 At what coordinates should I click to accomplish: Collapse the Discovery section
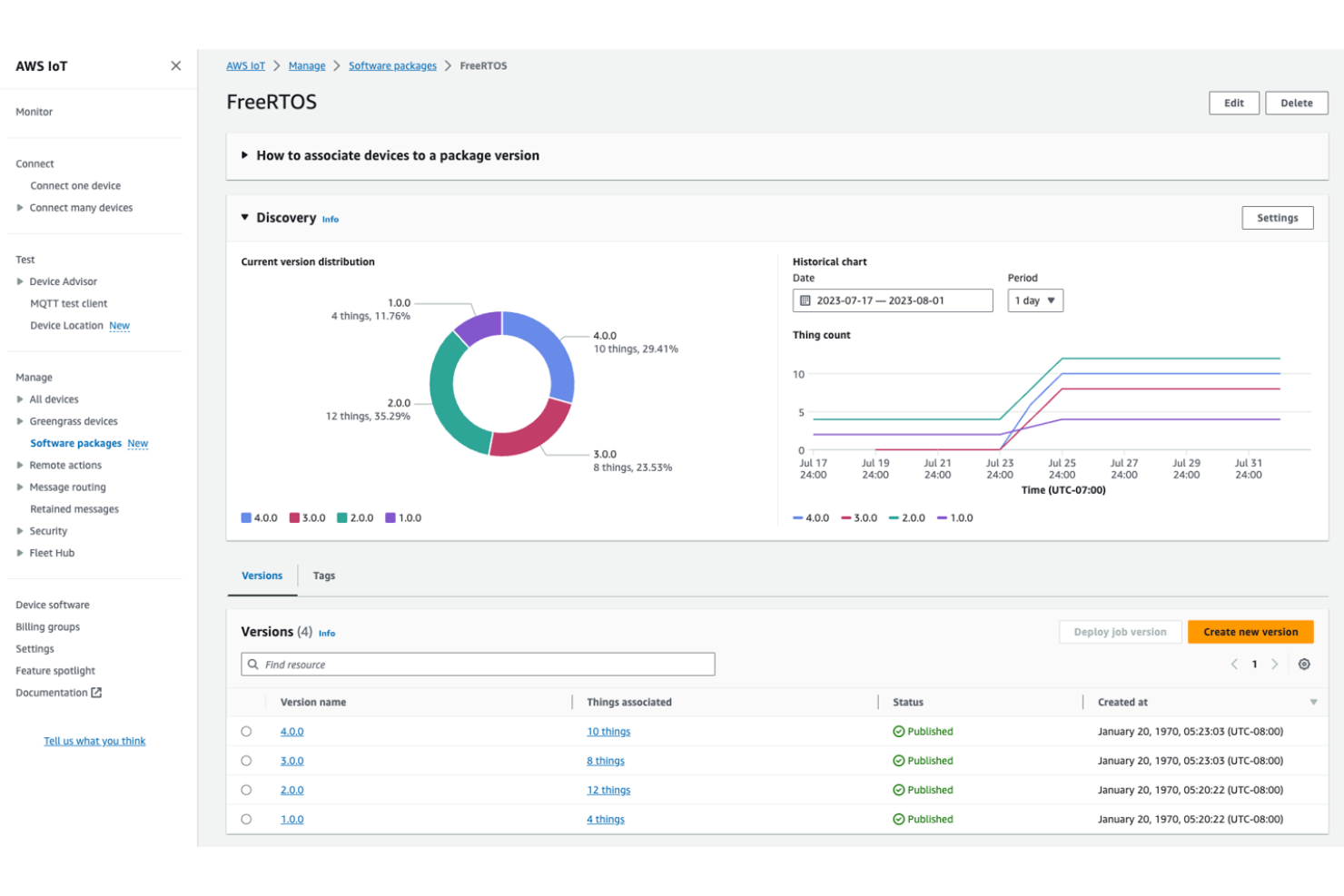tap(244, 217)
